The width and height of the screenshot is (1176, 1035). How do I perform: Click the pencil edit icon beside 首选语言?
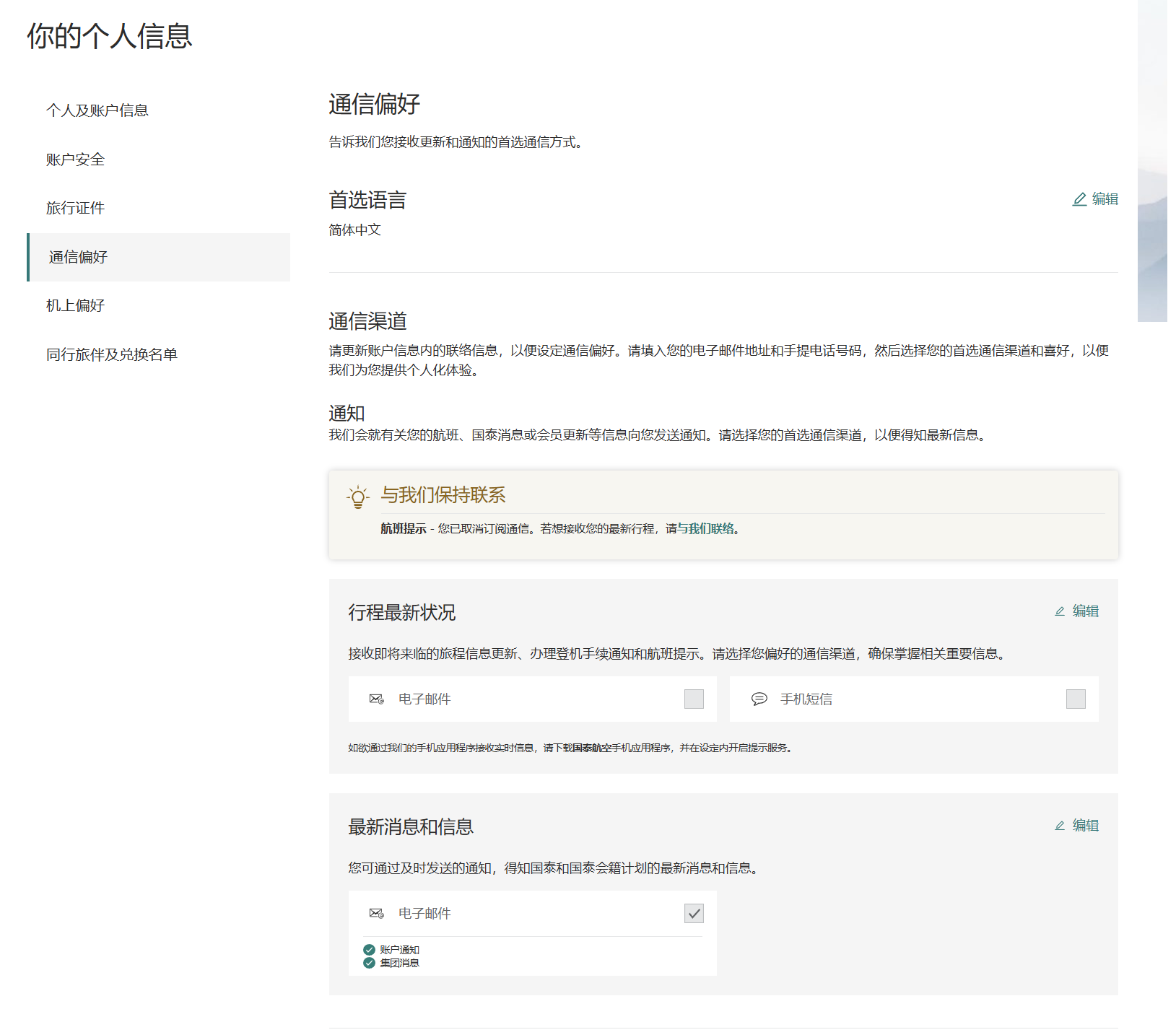pyautogui.click(x=1080, y=200)
